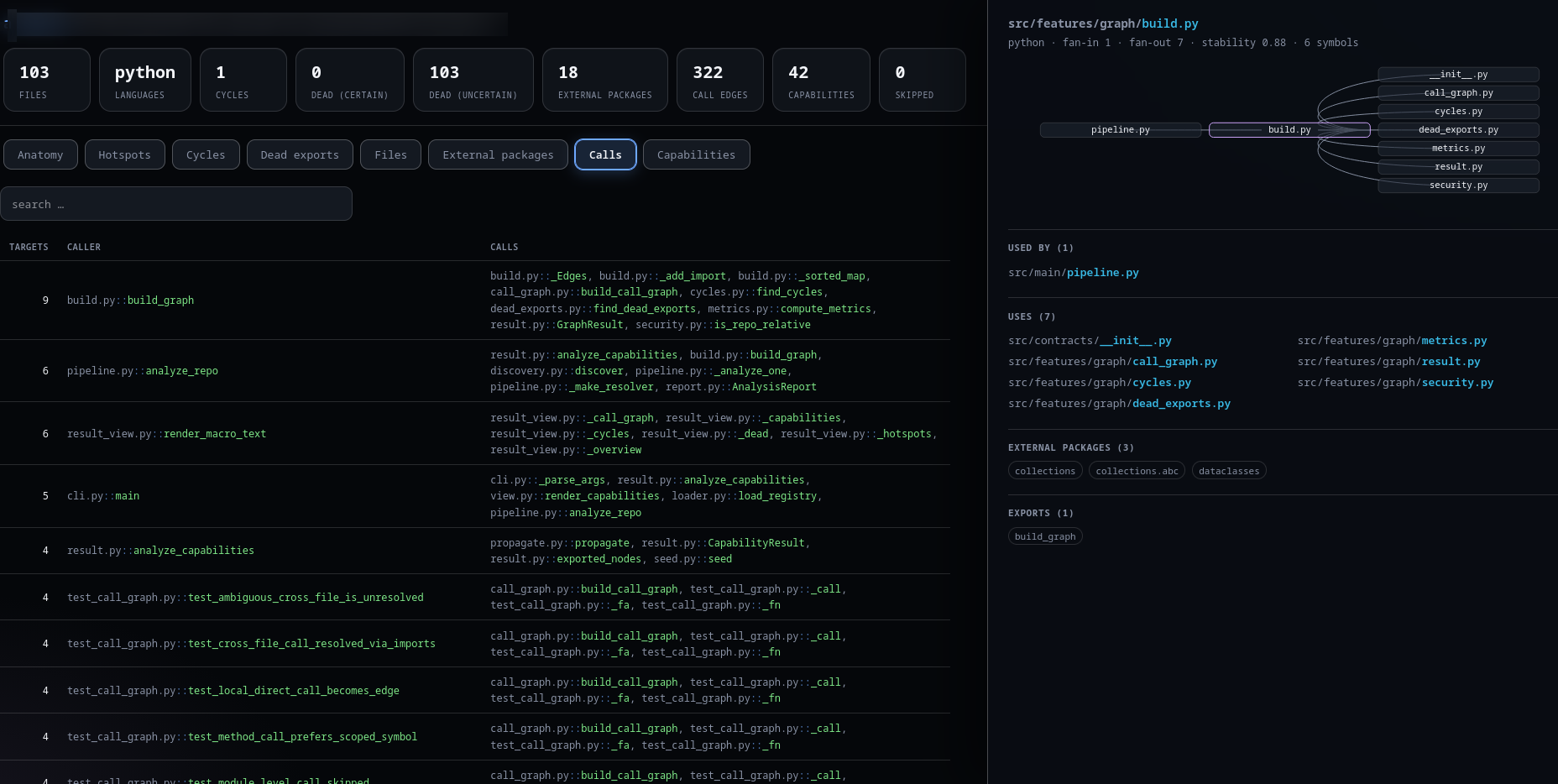Click the 1 Cycles stat card
Viewport: 1558px width, 784px height.
(243, 80)
